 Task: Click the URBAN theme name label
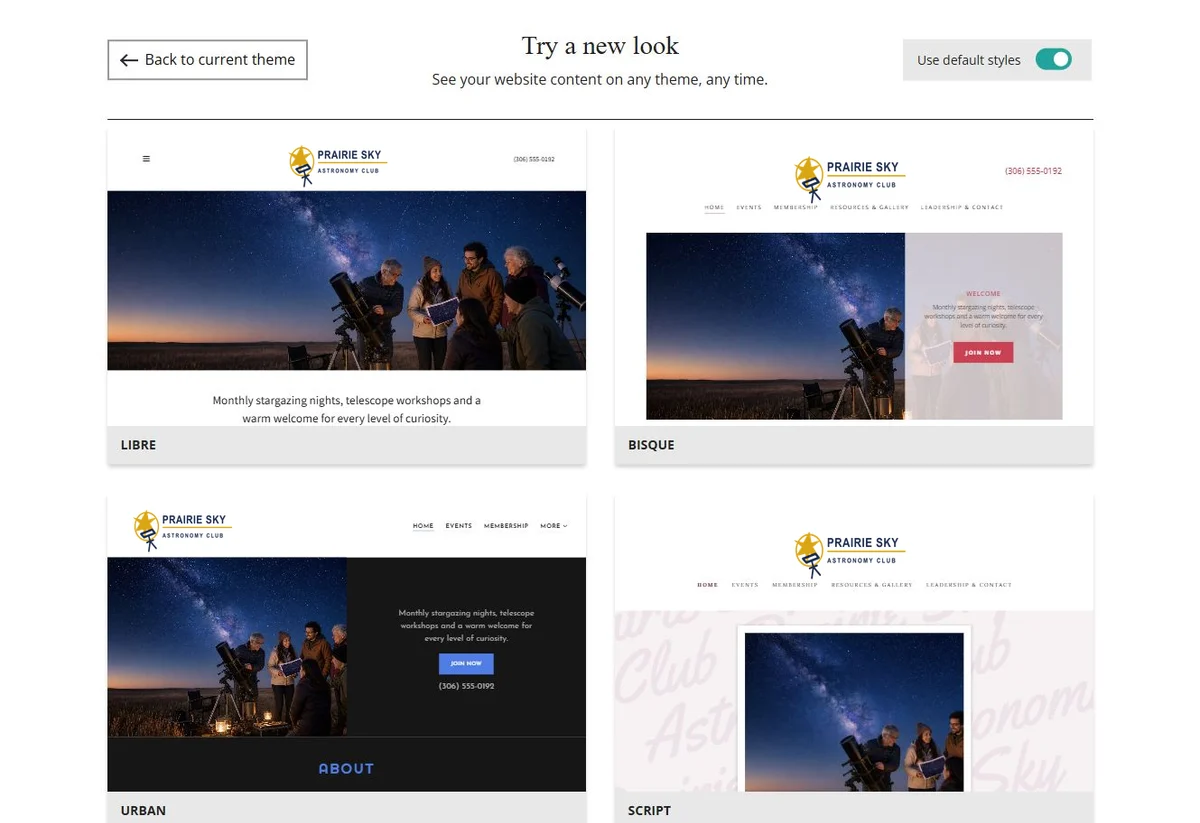(143, 811)
